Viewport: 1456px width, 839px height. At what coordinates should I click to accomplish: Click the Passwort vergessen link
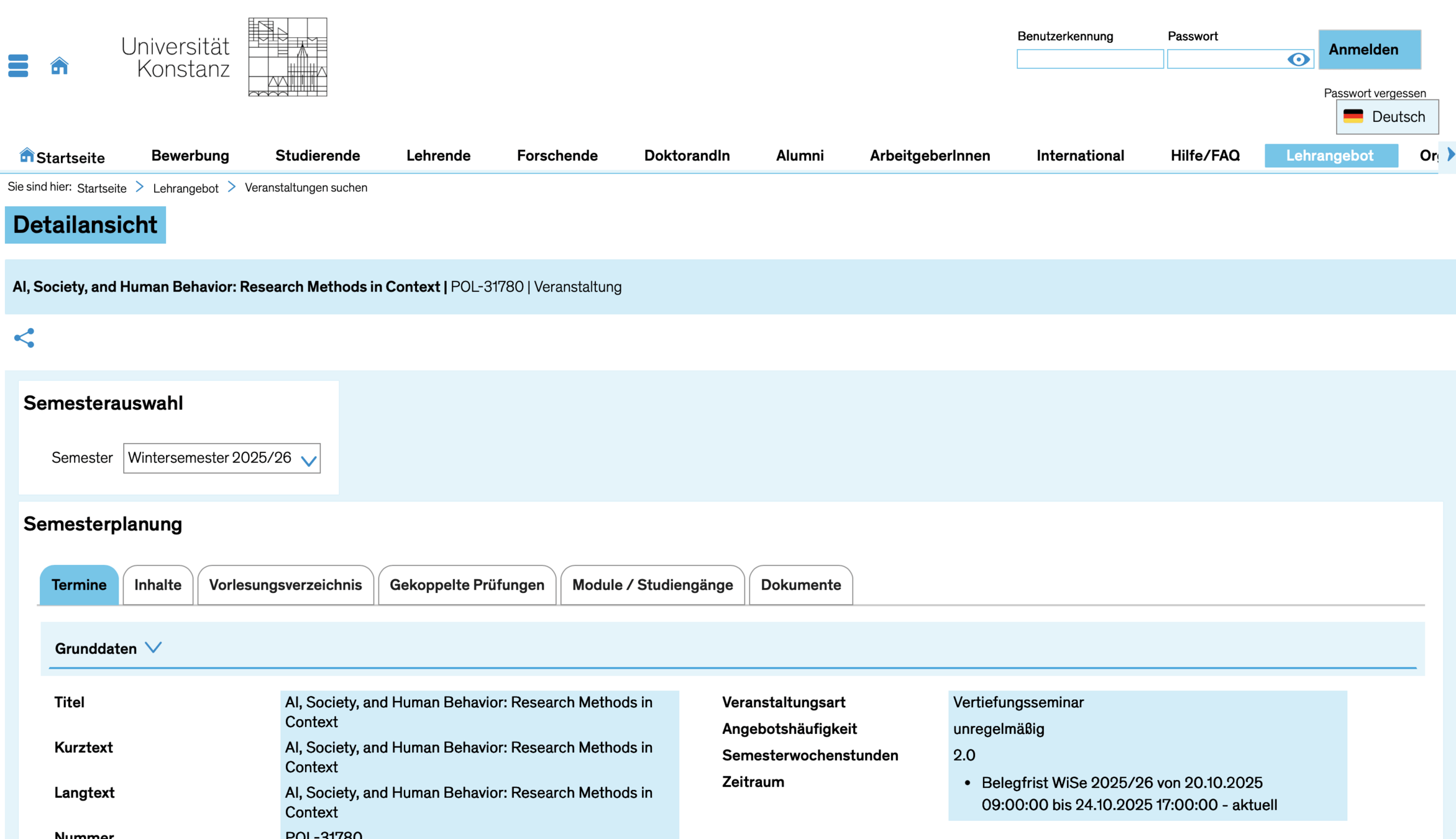(x=1375, y=93)
